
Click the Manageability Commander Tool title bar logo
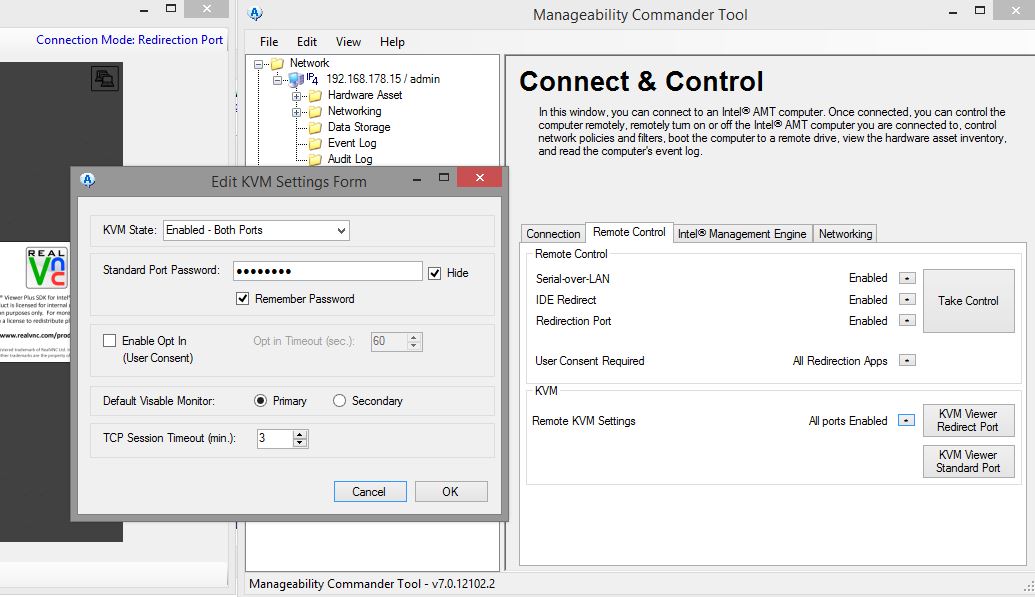tap(255, 13)
